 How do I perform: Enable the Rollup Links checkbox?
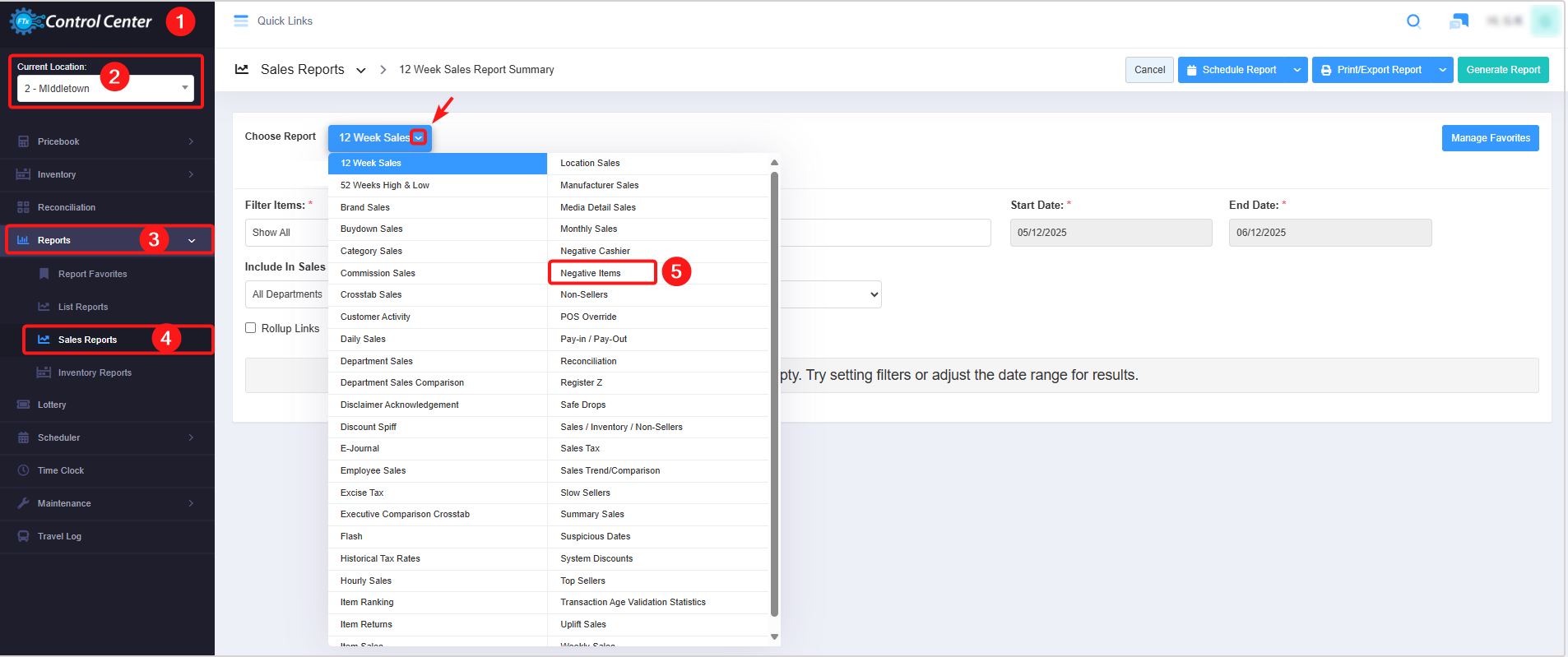[x=251, y=328]
